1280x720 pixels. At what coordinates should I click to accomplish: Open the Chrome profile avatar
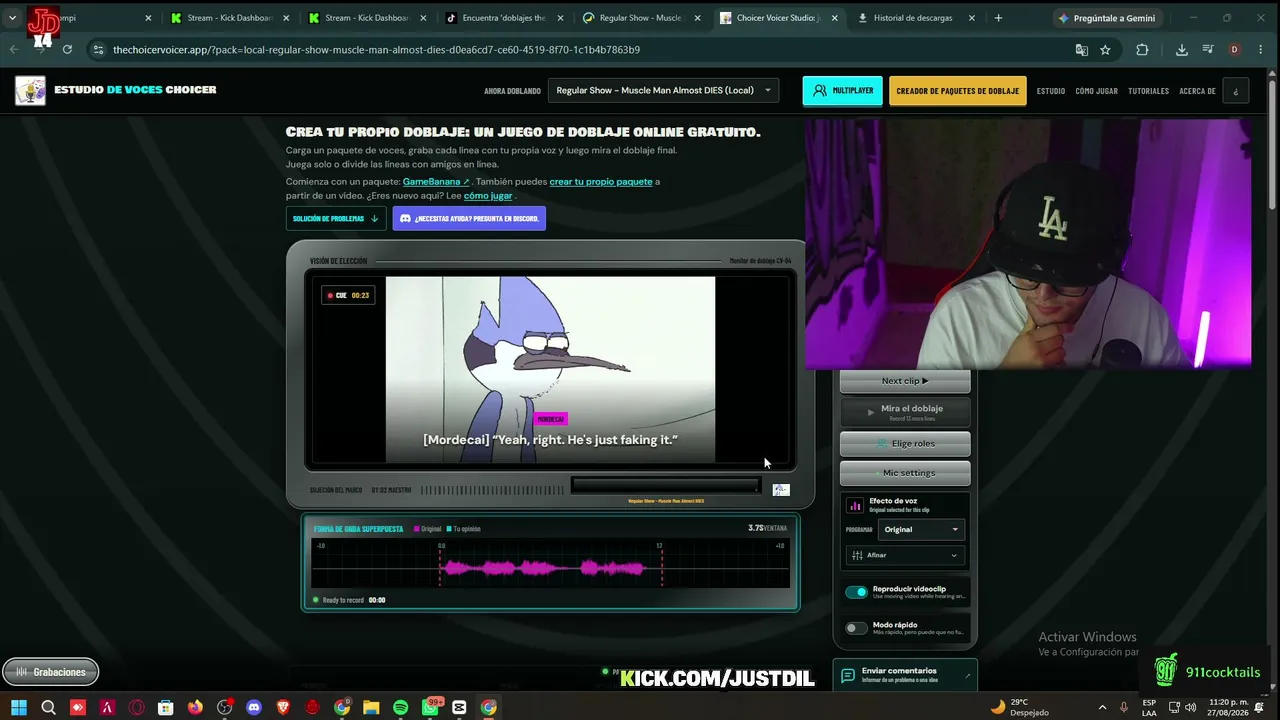pos(1234,49)
